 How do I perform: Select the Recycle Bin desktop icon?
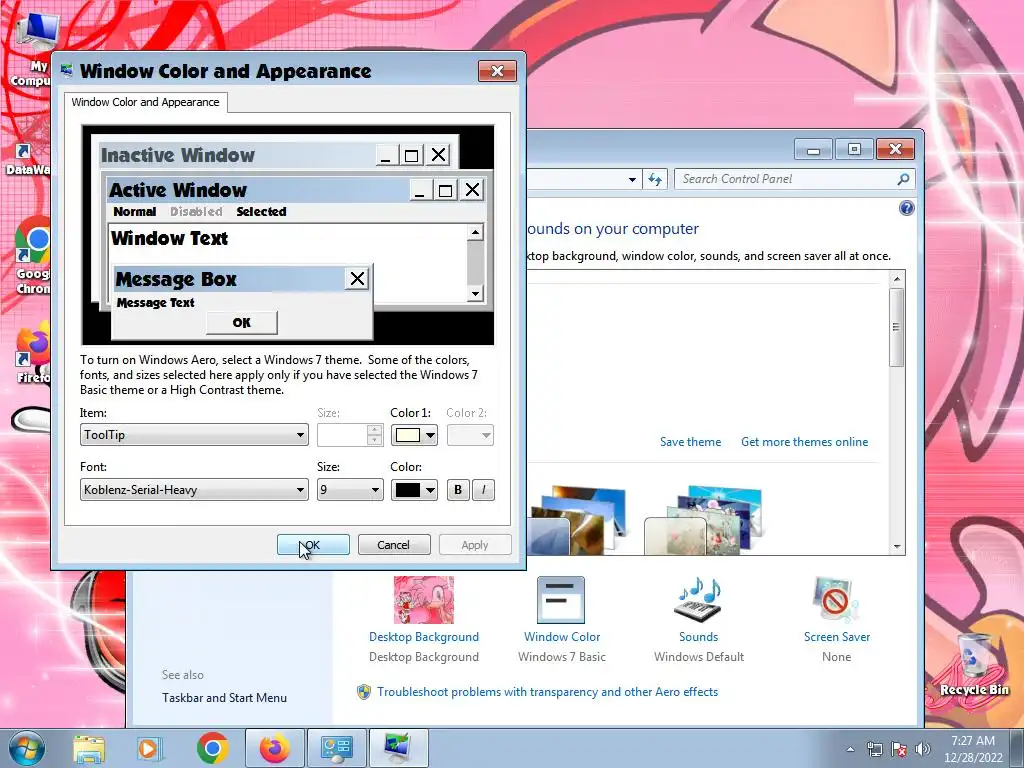tap(974, 665)
